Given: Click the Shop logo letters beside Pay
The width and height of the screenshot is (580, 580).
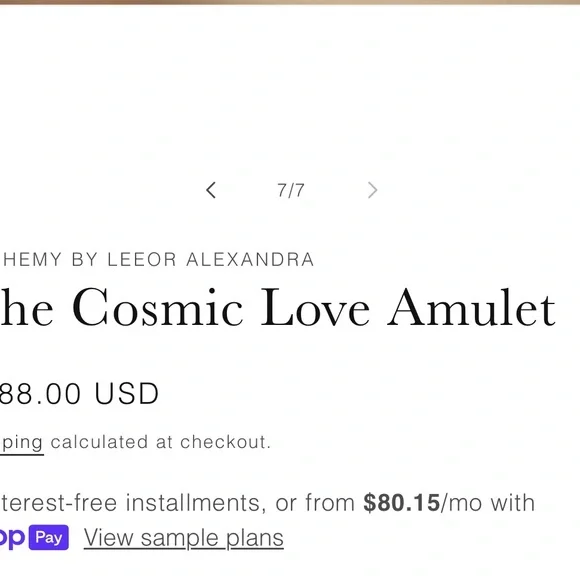Looking at the screenshot, I should point(12,539).
